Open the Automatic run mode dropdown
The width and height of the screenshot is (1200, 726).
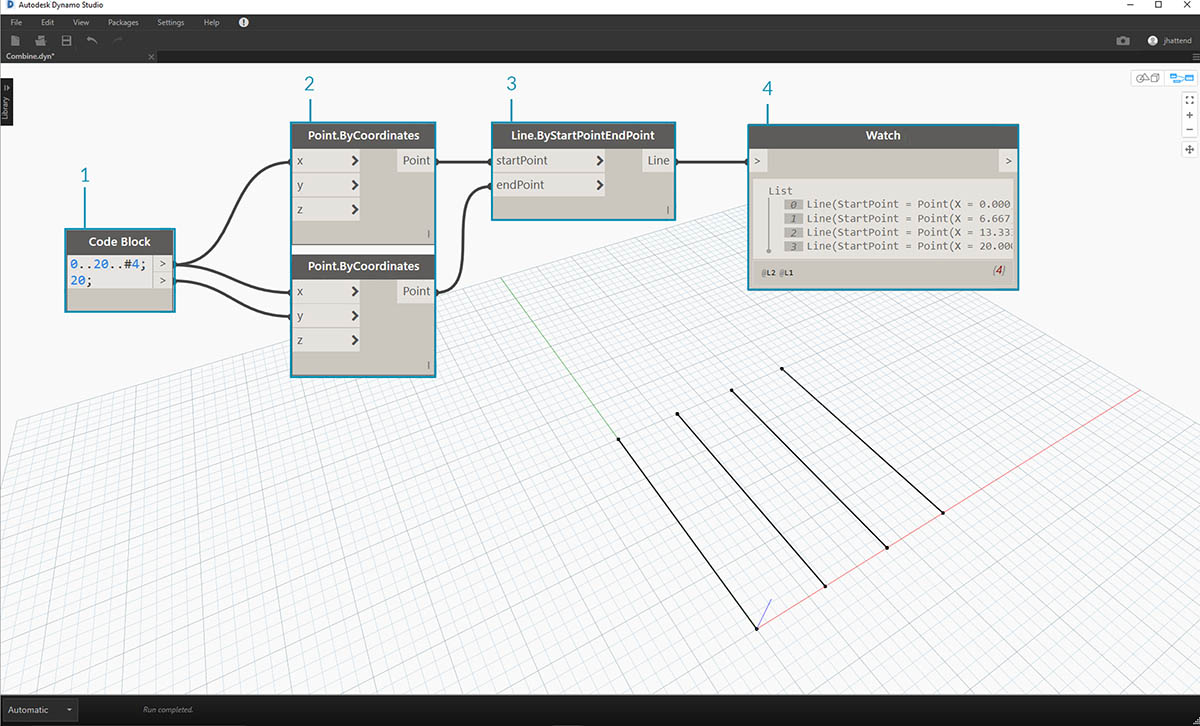tap(40, 710)
